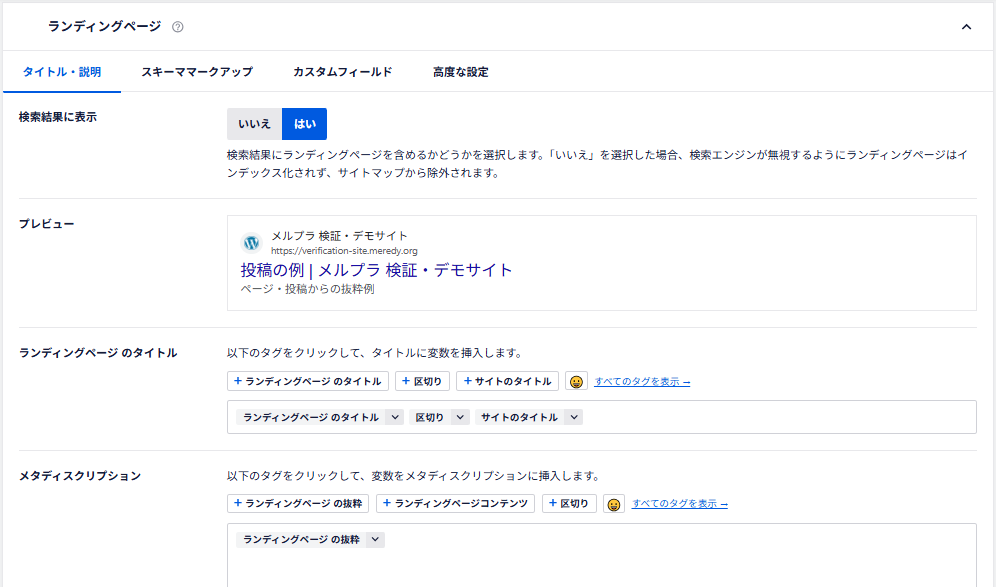The image size is (996, 587).
Task: Switch to the カスタムフィールド tab
Action: (x=342, y=72)
